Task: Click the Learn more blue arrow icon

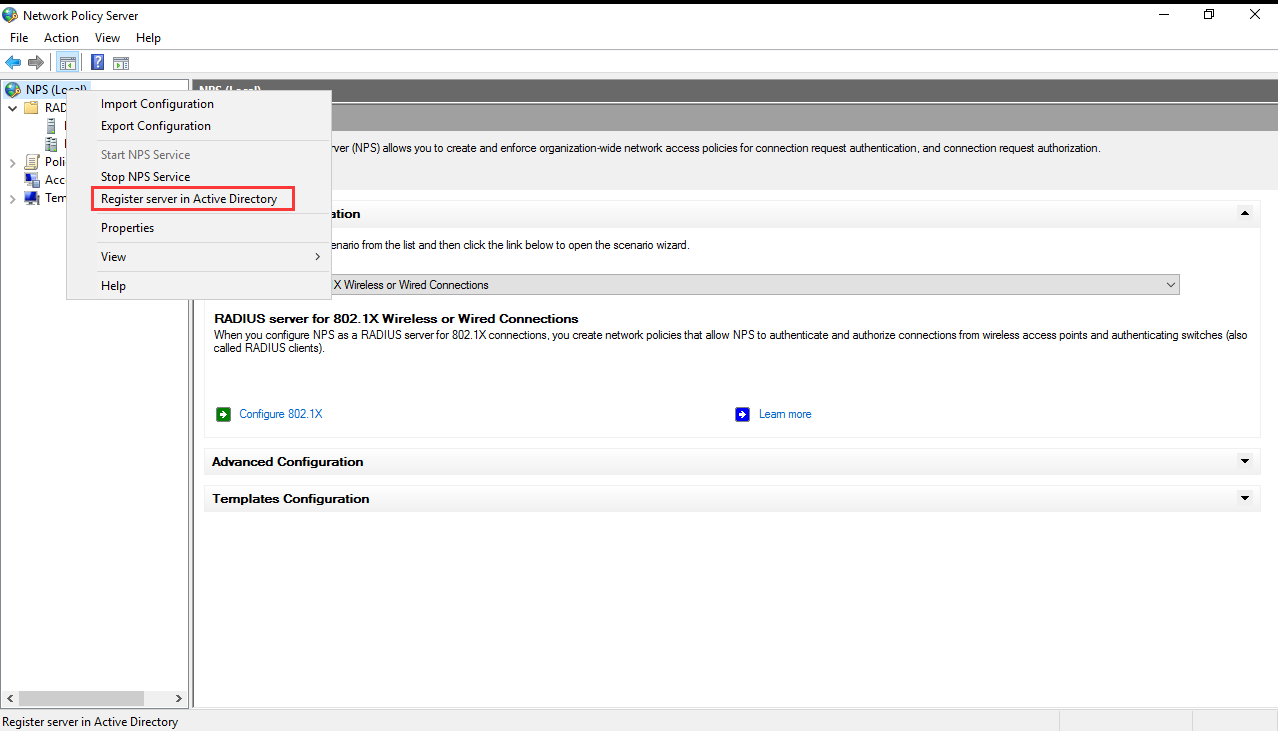Action: coord(742,413)
